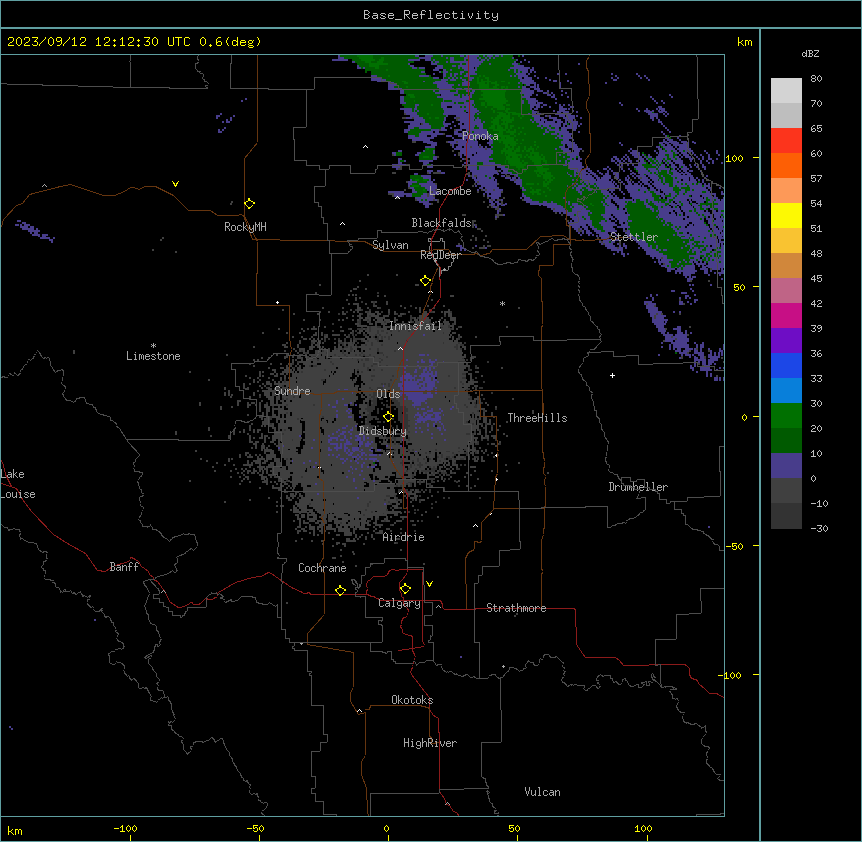Click the HighRiver label

click(x=430, y=743)
